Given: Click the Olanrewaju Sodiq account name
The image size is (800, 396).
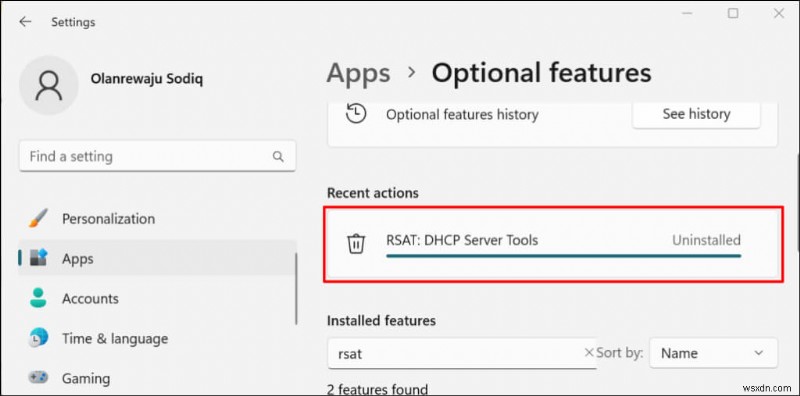Looking at the screenshot, I should [147, 79].
